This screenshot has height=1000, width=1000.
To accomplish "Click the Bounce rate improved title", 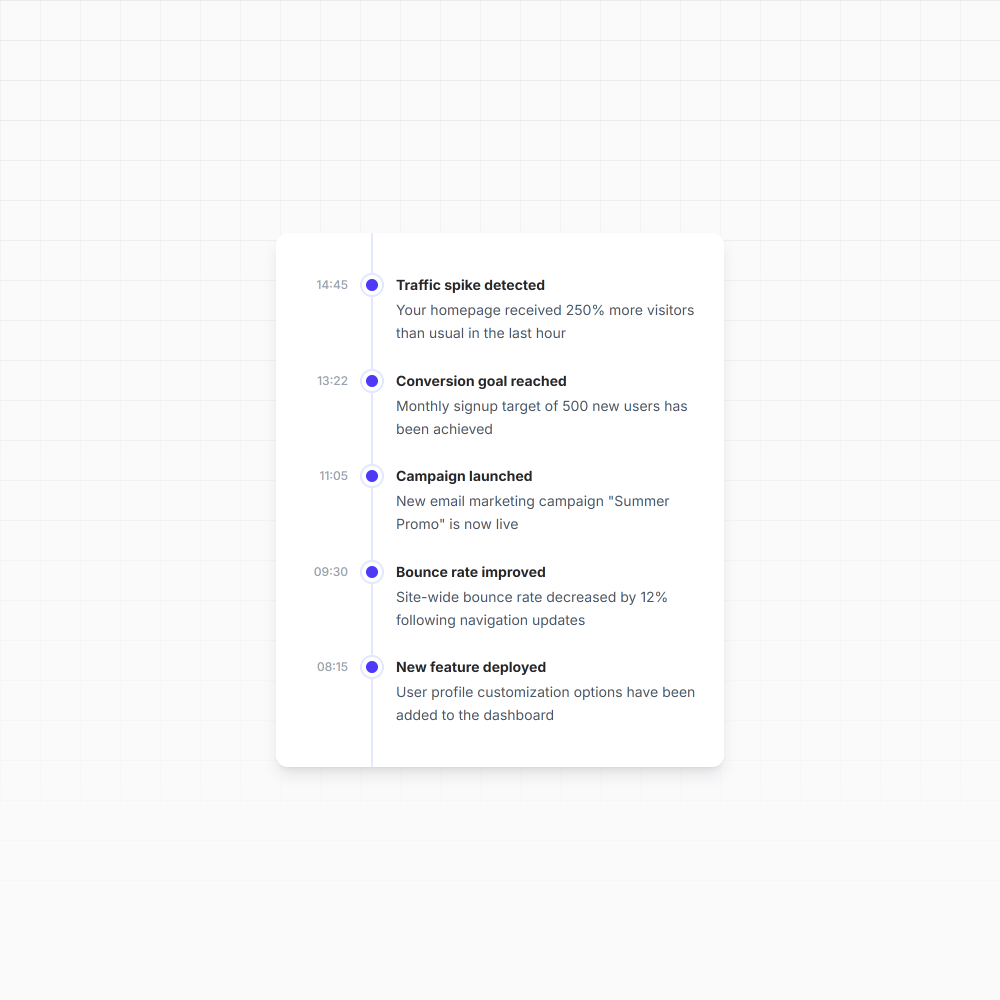I will pos(471,572).
